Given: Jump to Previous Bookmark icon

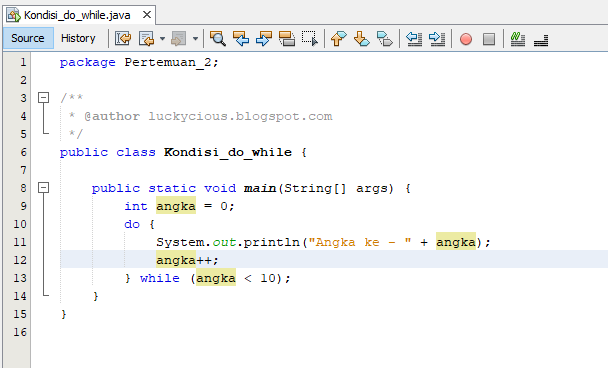Looking at the screenshot, I should pyautogui.click(x=339, y=38).
